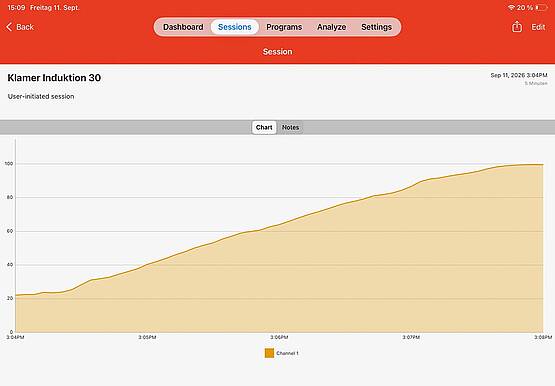This screenshot has height=386, width=555.
Task: Tap the Back chevron arrow
Action: coord(9,27)
